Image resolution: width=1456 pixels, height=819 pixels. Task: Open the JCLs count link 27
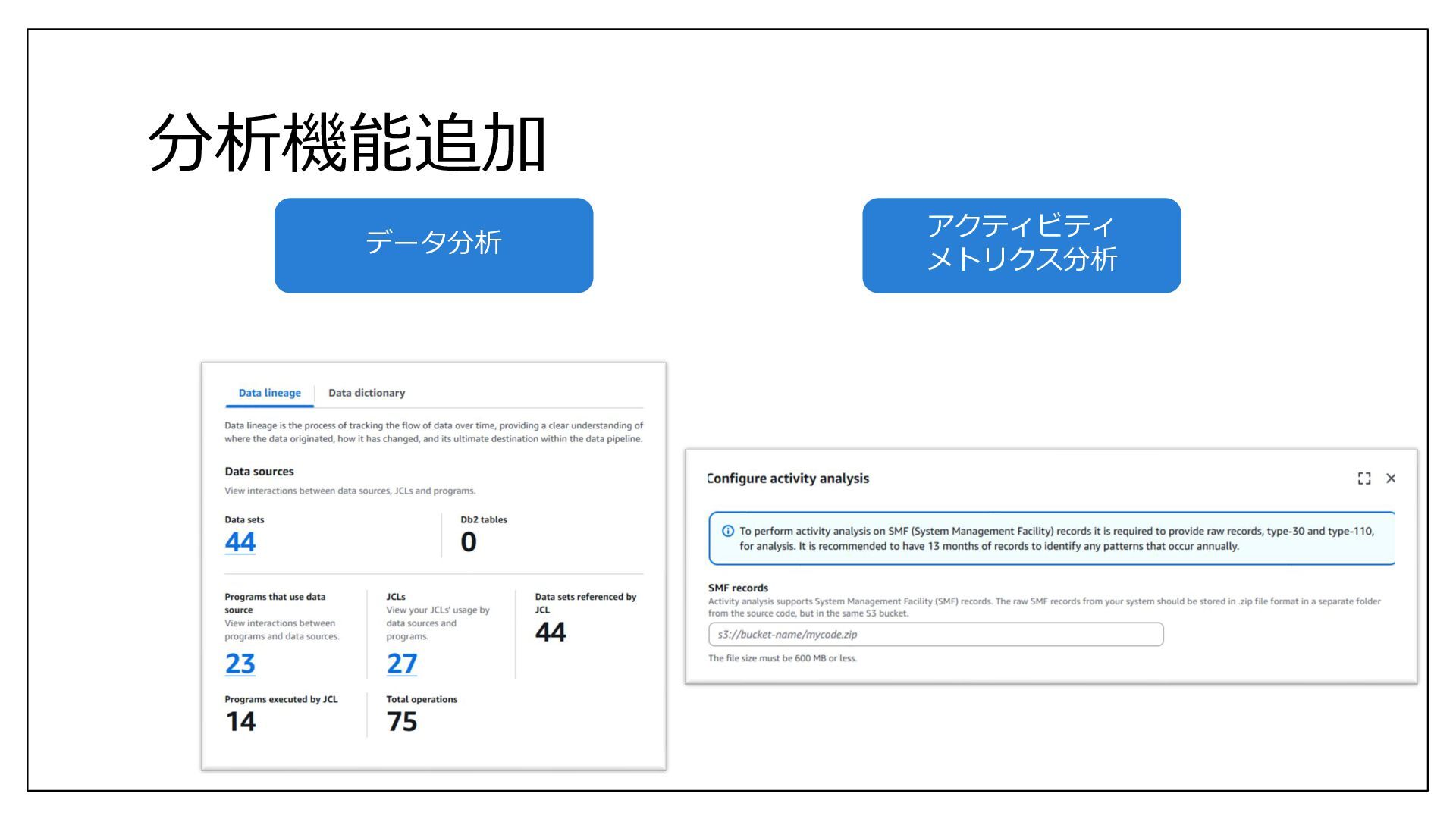pyautogui.click(x=401, y=664)
